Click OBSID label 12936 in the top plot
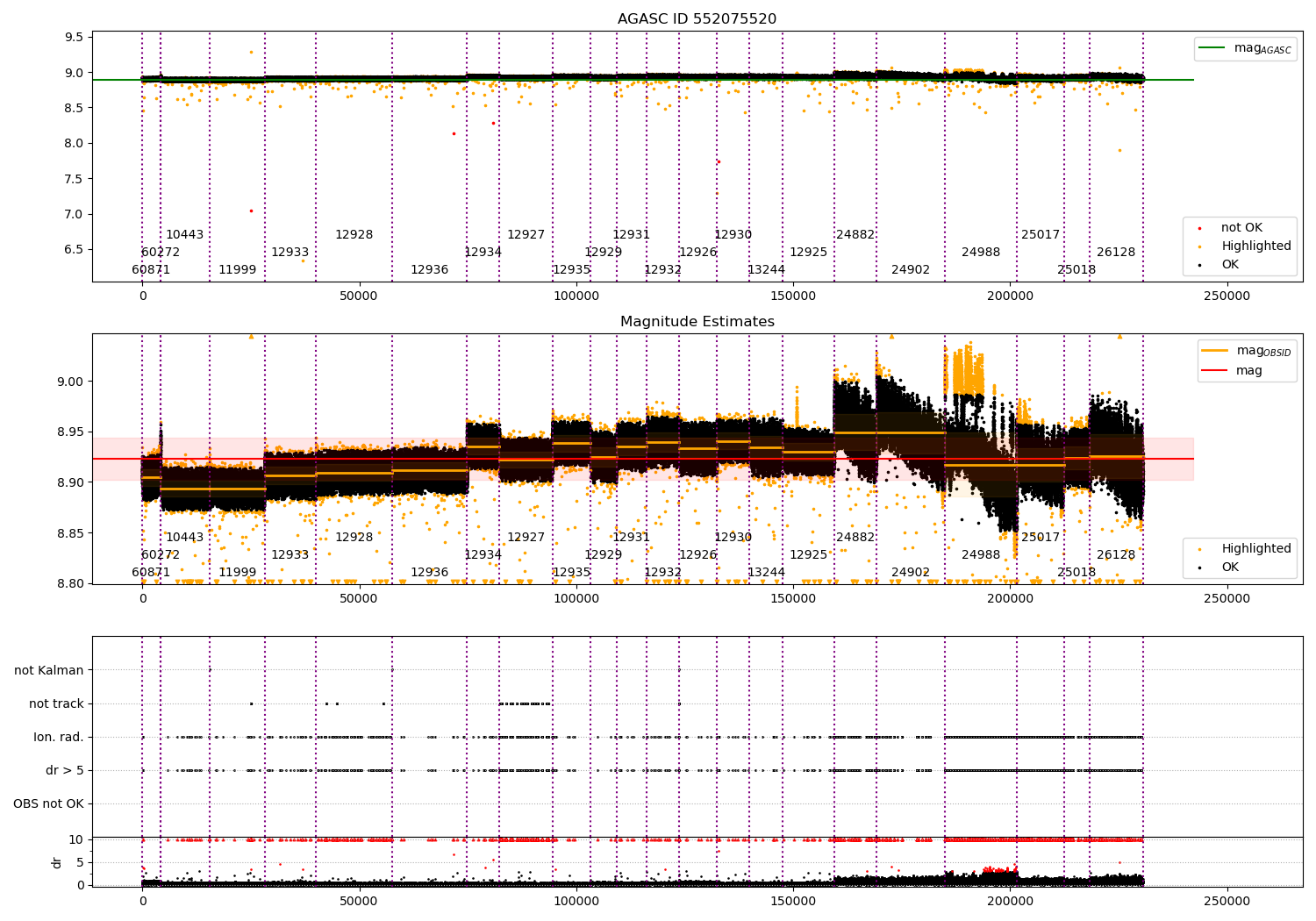This screenshot has width=1316, height=921. 429,270
